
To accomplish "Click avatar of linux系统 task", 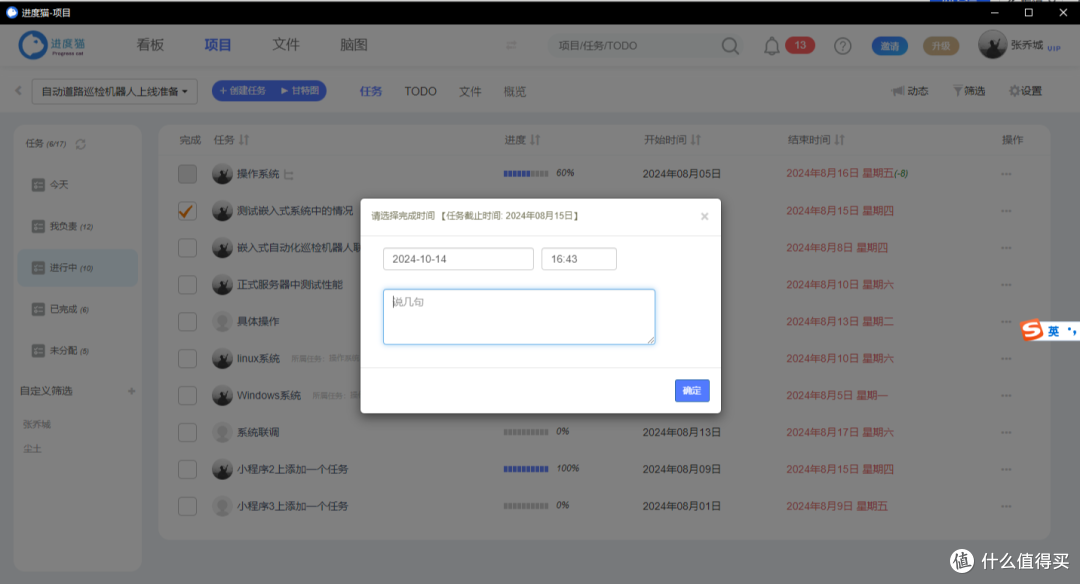I will tap(222, 359).
